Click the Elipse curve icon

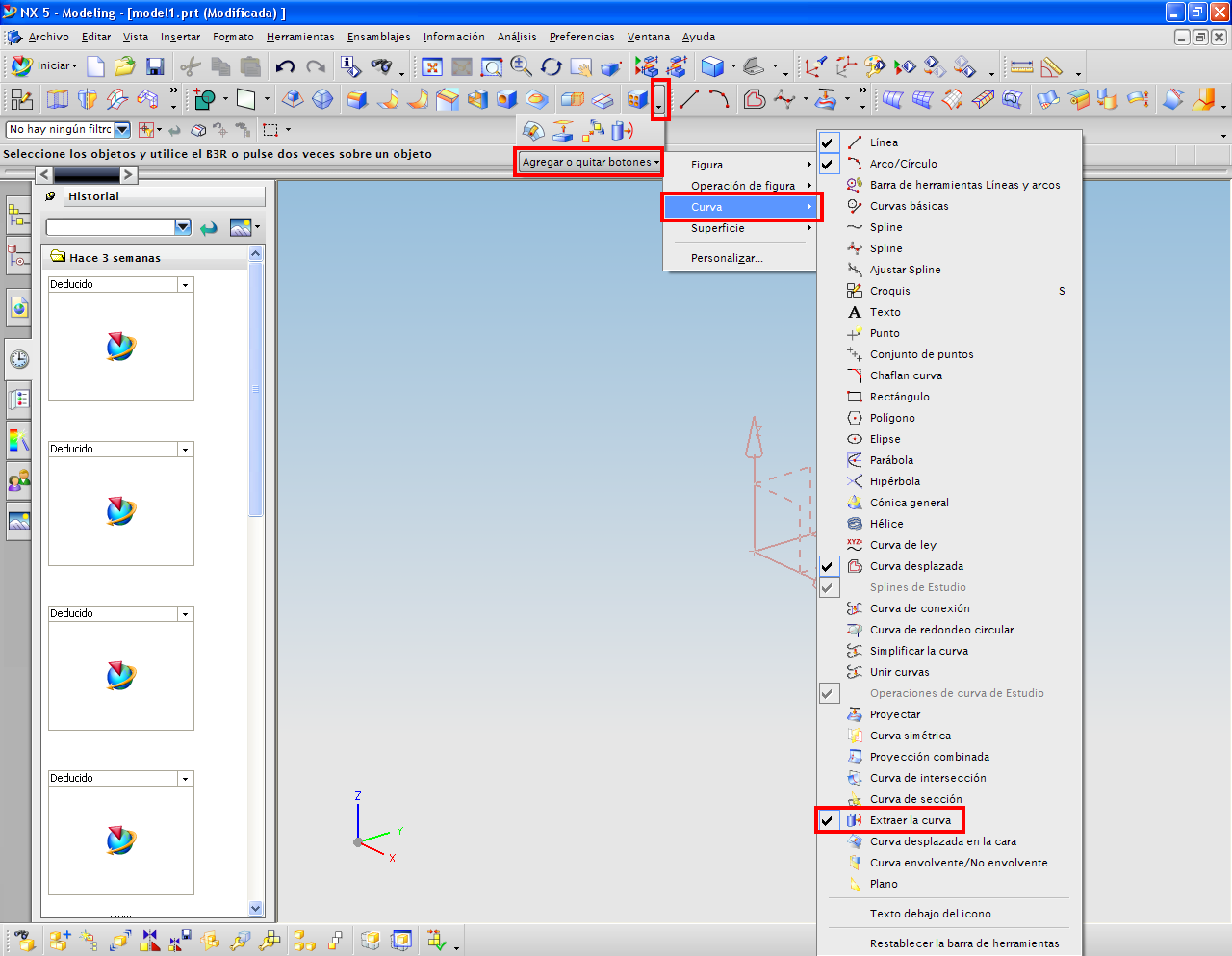point(855,439)
